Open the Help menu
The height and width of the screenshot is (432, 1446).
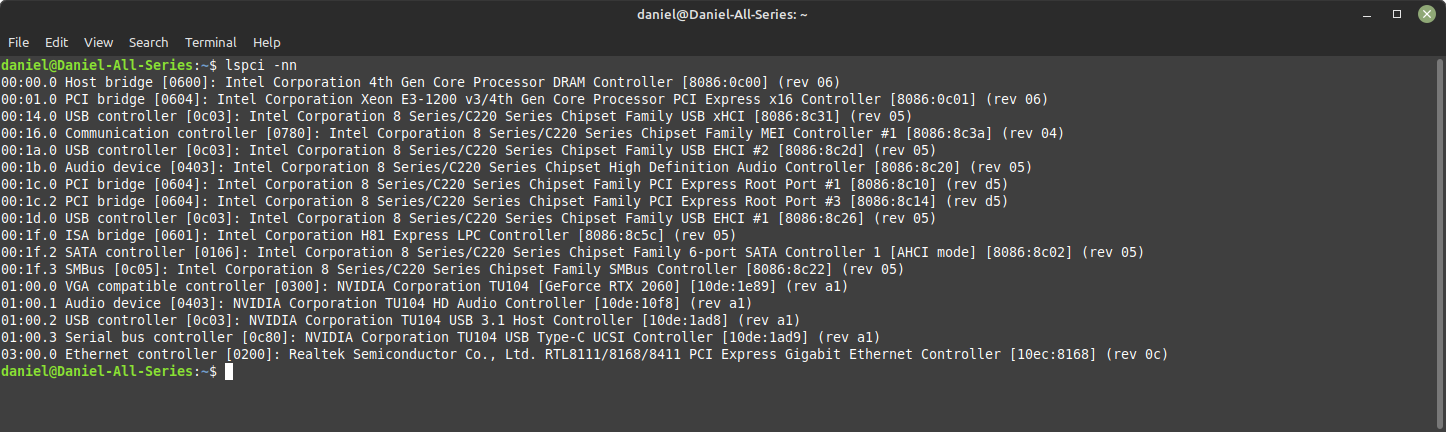point(266,43)
